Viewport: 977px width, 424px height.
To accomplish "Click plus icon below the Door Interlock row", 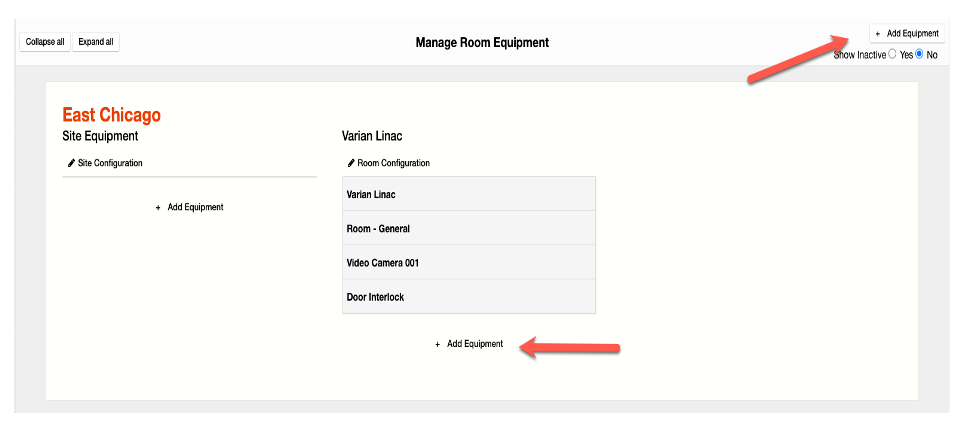I will 438,344.
